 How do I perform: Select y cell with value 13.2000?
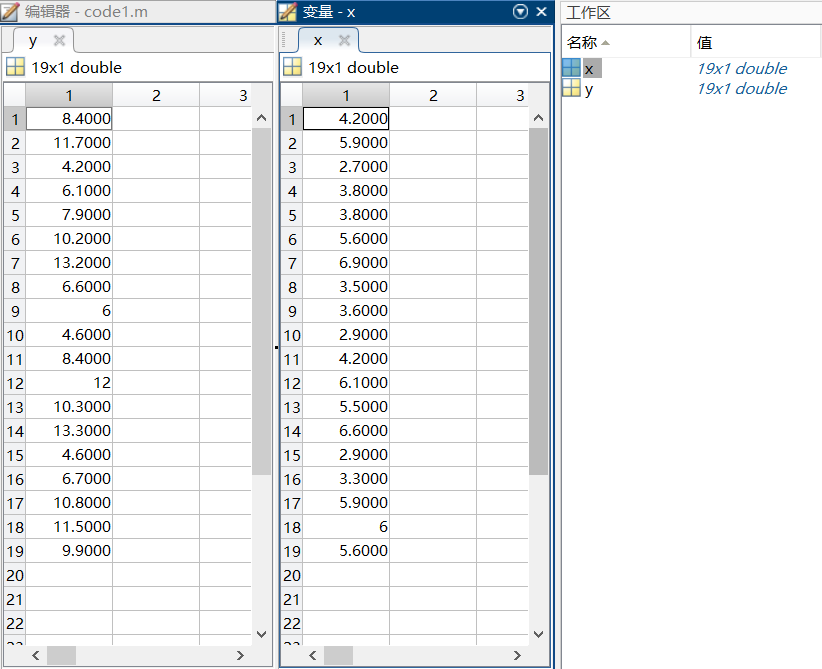point(69,263)
